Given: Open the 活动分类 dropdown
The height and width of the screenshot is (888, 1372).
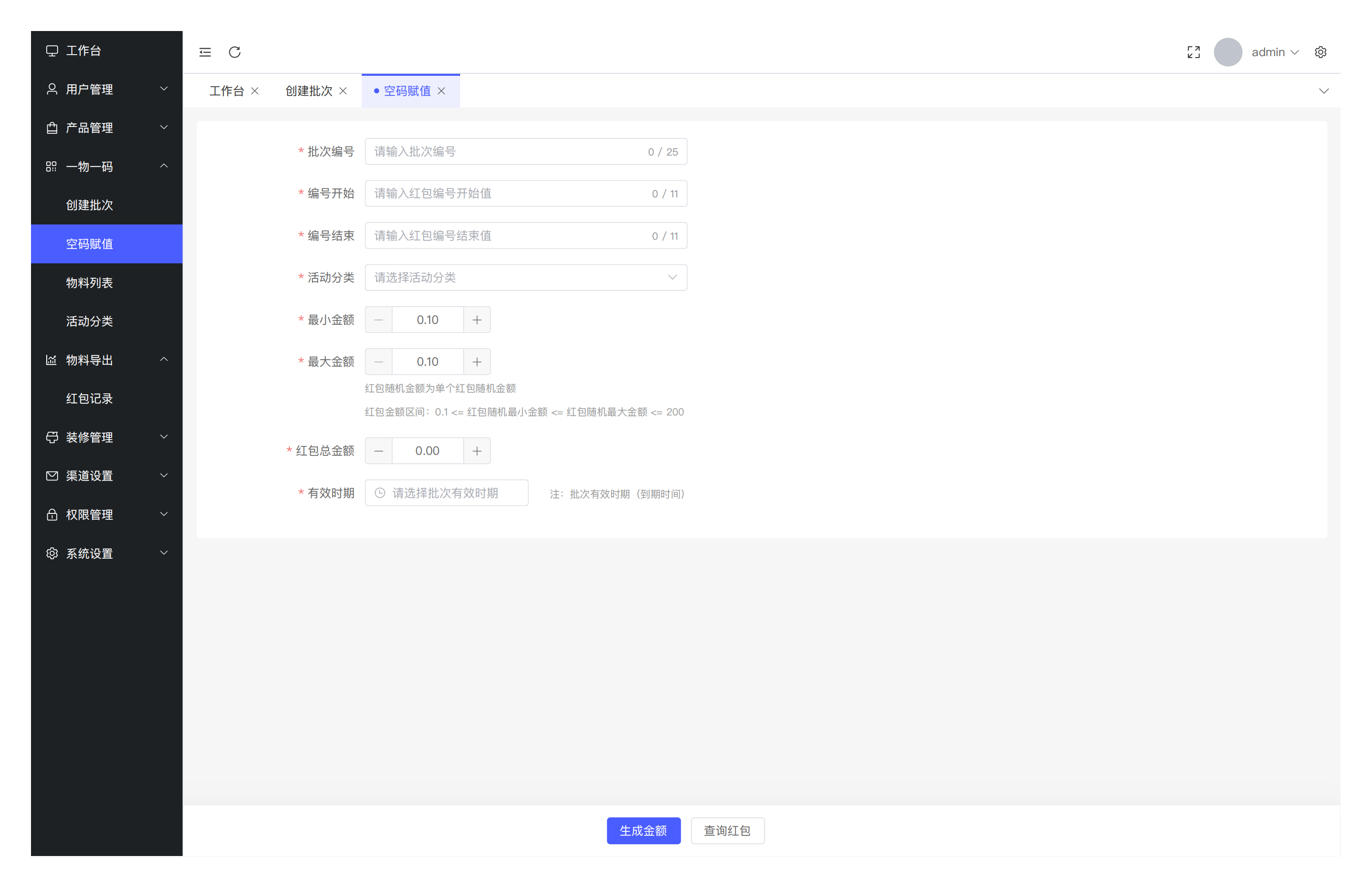Looking at the screenshot, I should [525, 278].
